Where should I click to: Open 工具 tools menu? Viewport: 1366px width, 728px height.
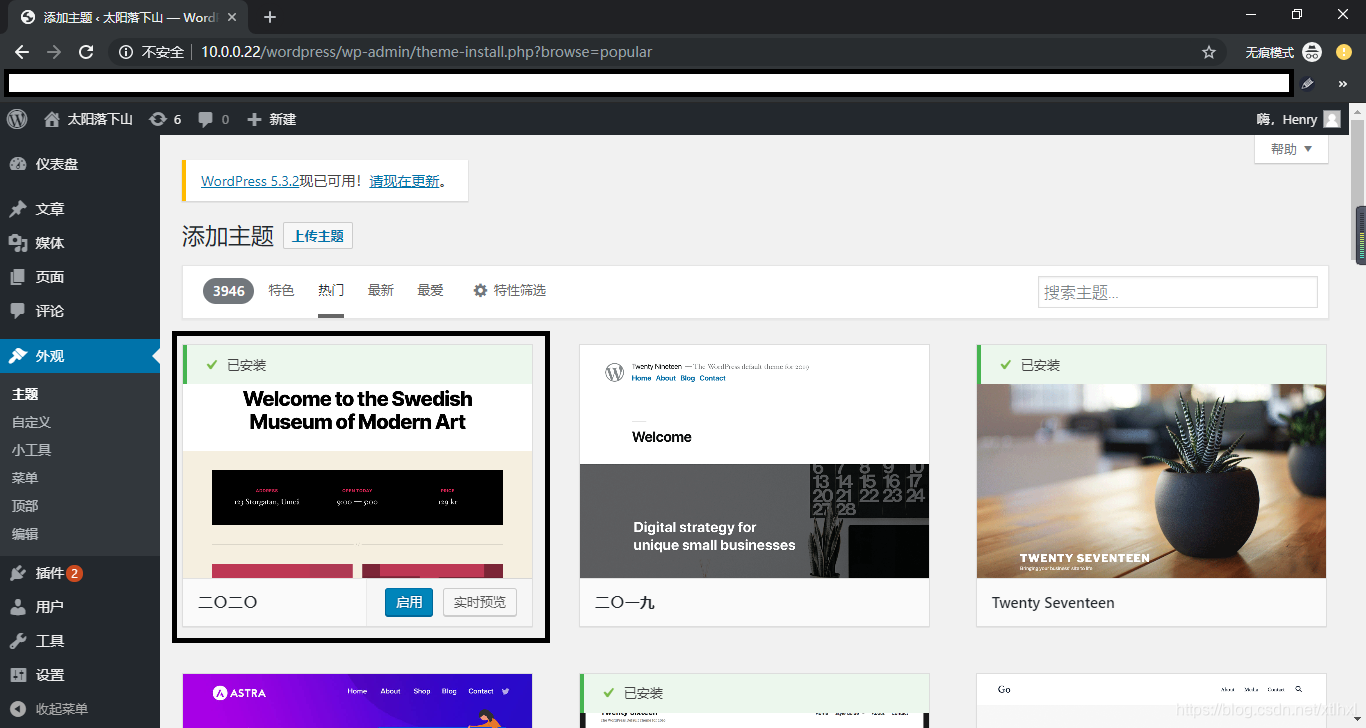80,641
